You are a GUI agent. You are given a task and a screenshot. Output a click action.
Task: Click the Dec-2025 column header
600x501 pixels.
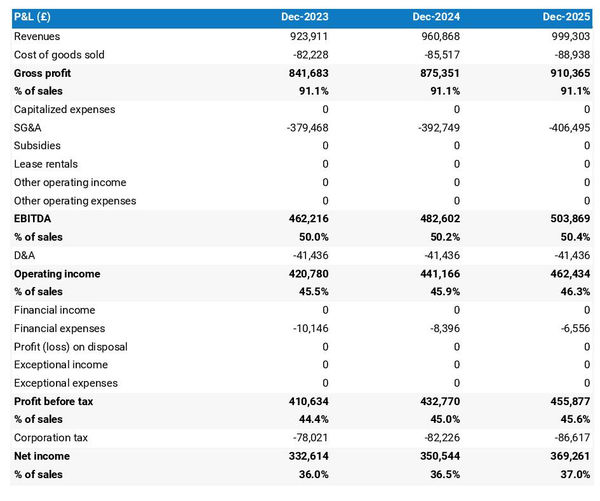coord(566,17)
